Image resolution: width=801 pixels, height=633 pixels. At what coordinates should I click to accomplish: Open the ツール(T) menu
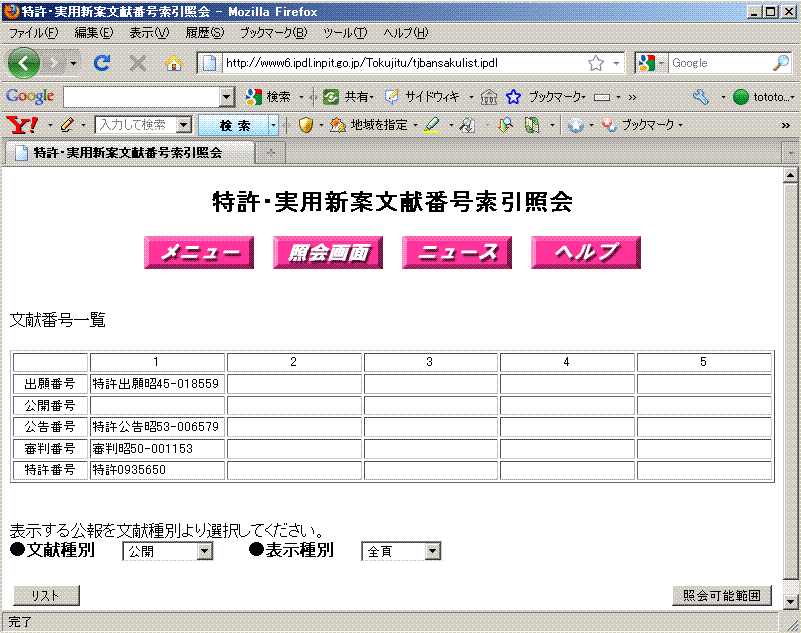[344, 33]
